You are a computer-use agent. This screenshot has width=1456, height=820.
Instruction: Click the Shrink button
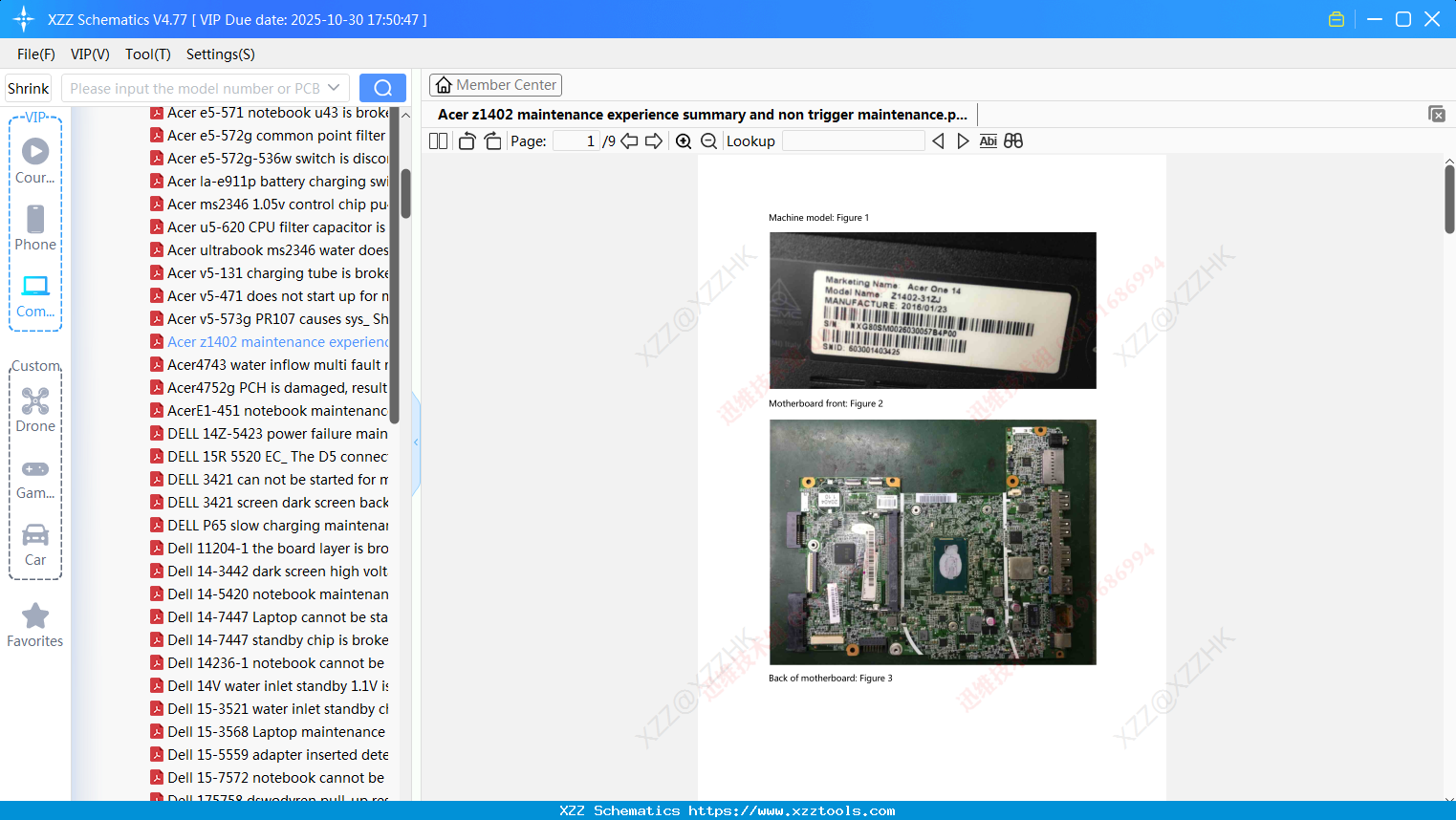tap(29, 88)
